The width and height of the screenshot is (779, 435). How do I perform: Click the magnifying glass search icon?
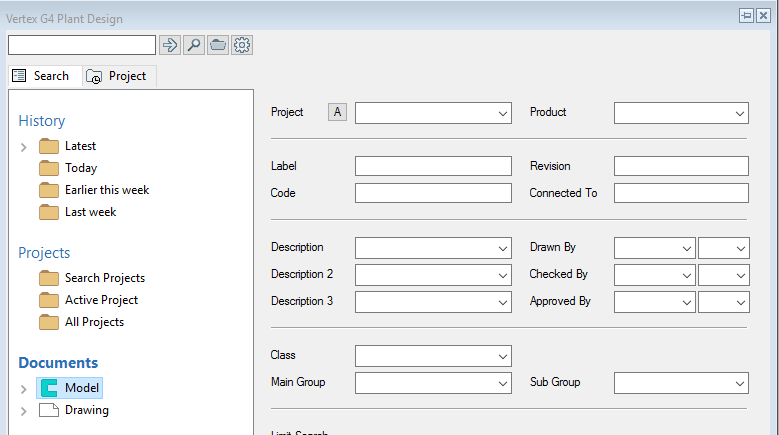pos(194,45)
